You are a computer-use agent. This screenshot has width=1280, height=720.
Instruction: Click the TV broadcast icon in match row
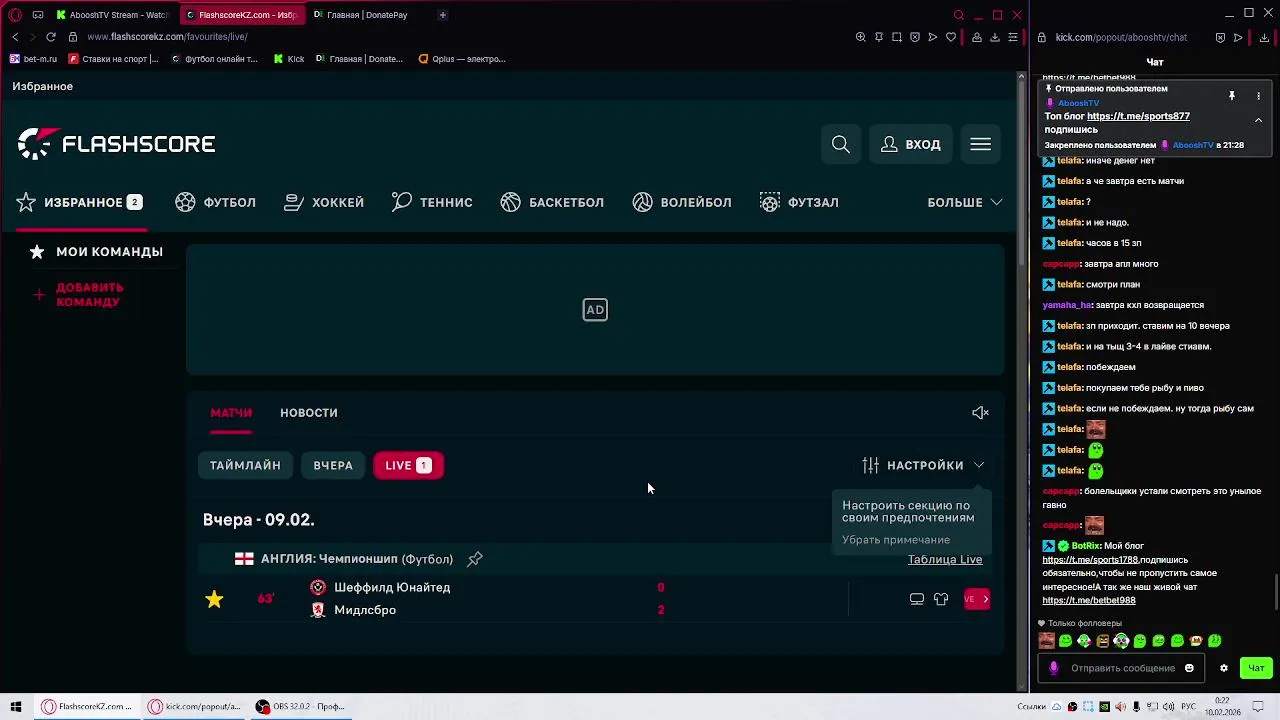[917, 599]
